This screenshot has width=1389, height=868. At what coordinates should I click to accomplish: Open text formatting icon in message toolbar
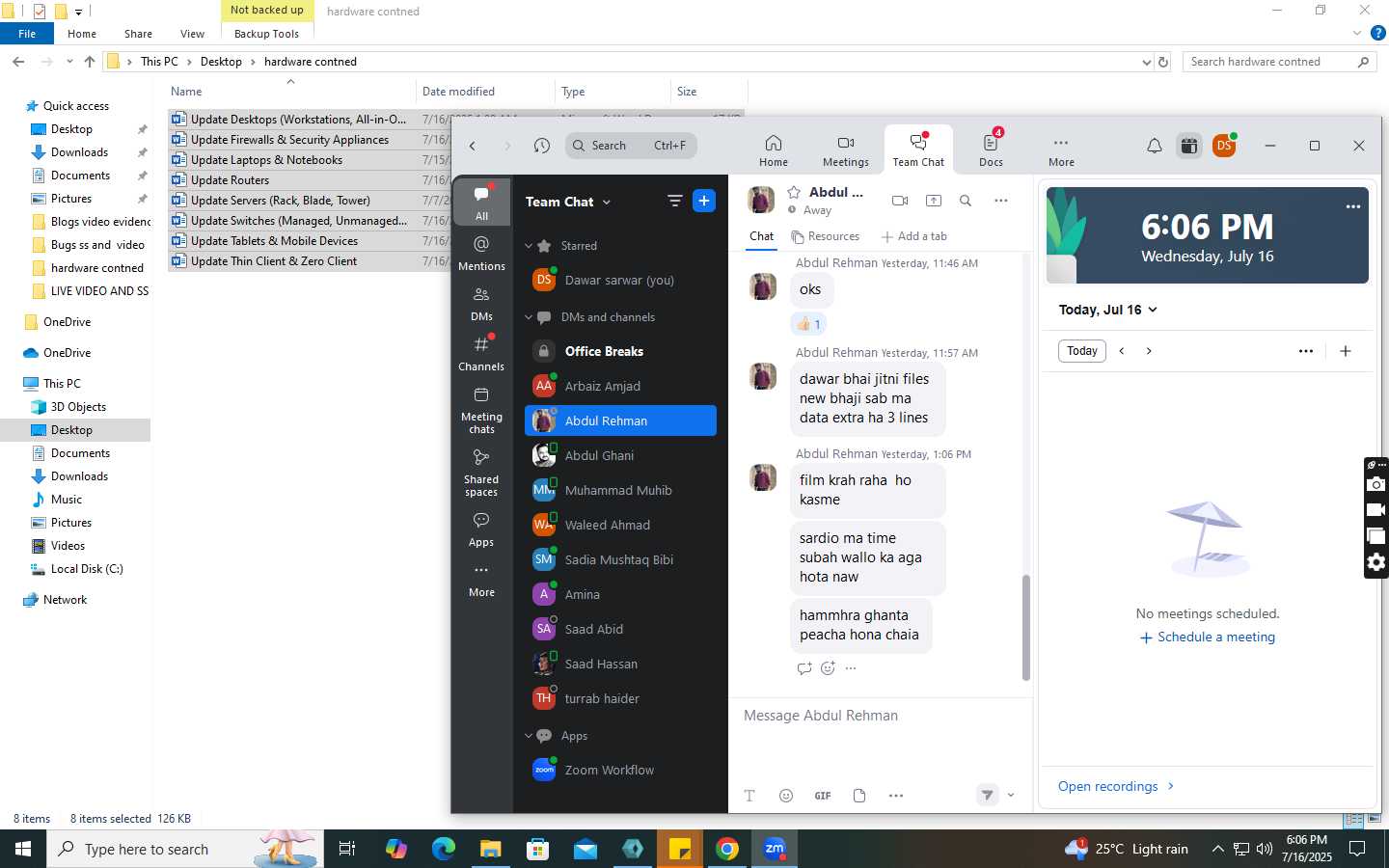[x=749, y=796]
